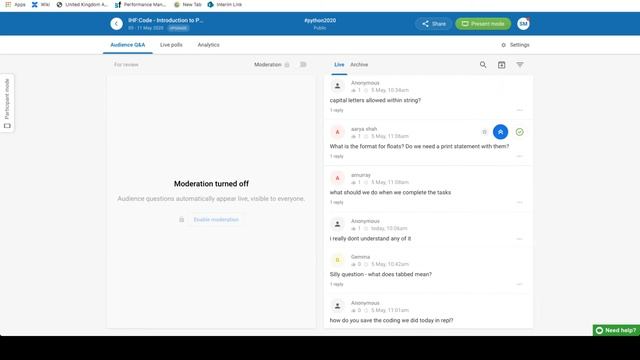Image resolution: width=640 pixels, height=360 pixels.
Task: Open more options on amurray's question
Action: pyautogui.click(x=519, y=202)
